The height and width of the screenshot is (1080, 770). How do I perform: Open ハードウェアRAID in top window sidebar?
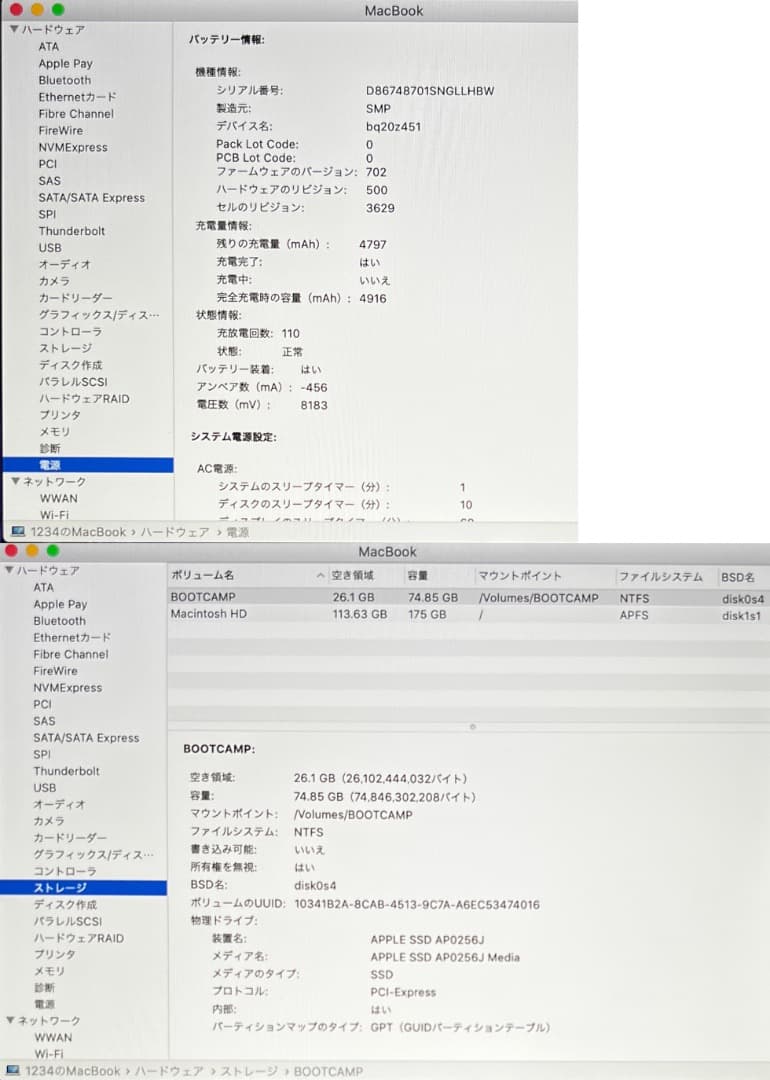[x=84, y=398]
